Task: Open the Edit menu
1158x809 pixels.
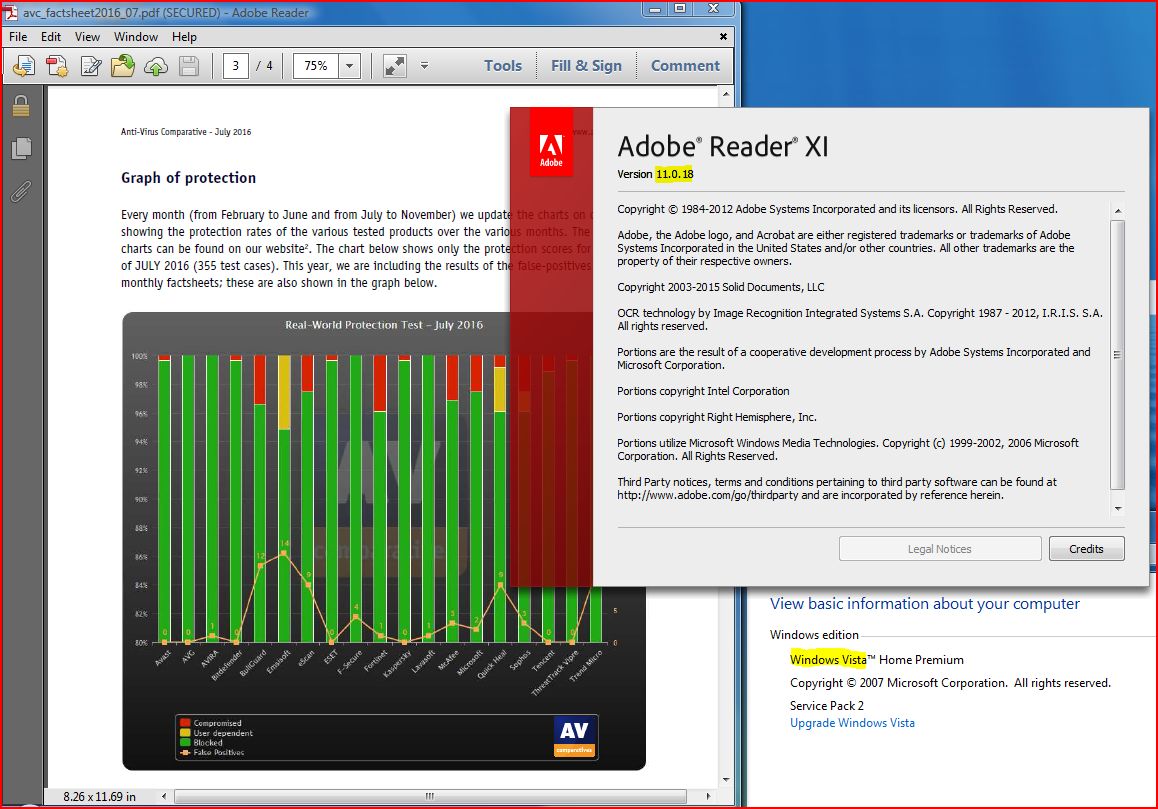Action: (51, 37)
